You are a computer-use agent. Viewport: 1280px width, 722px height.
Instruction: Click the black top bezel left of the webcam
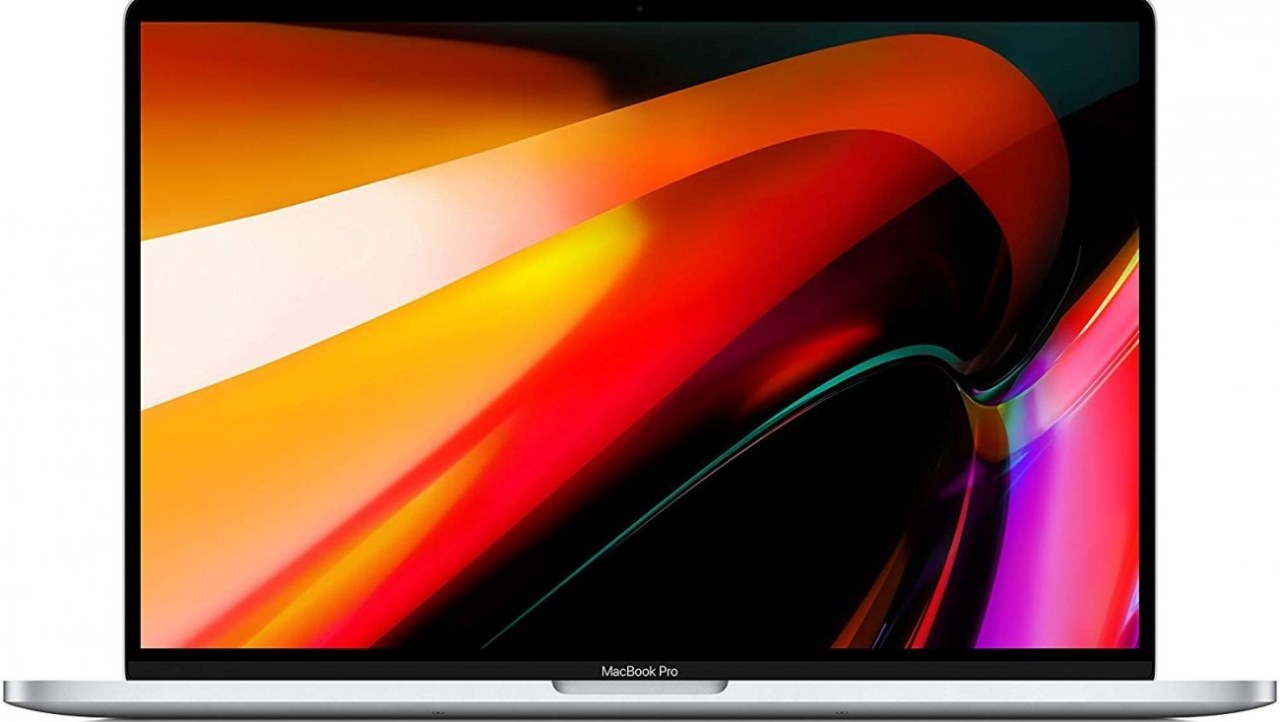(x=380, y=11)
